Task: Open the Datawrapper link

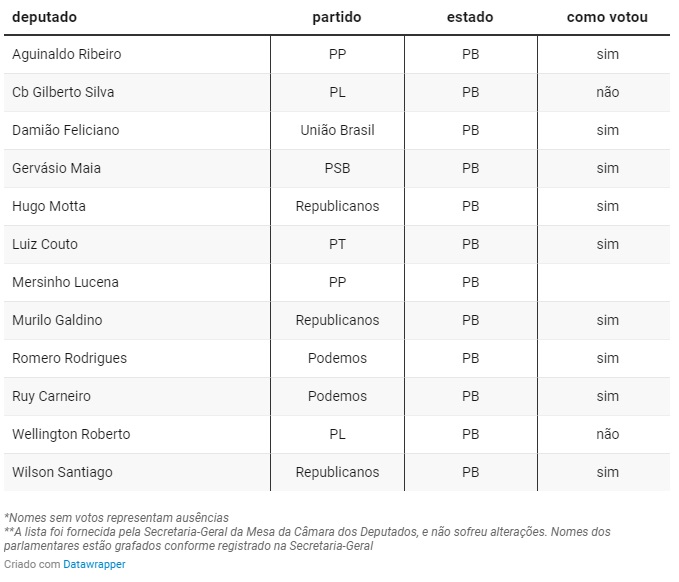Action: (94, 564)
